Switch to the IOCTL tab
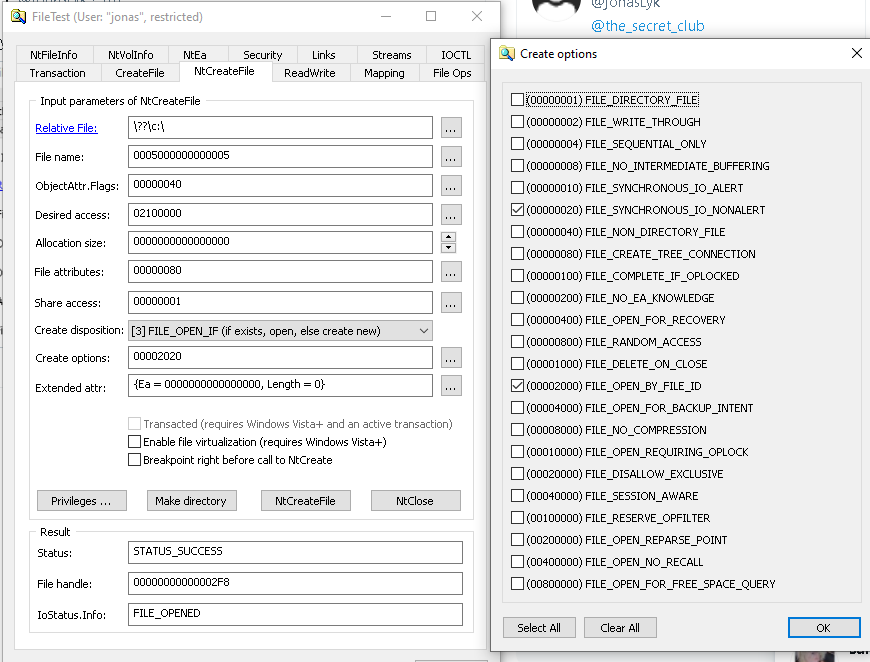Screen dimensions: 870x662 (456, 54)
